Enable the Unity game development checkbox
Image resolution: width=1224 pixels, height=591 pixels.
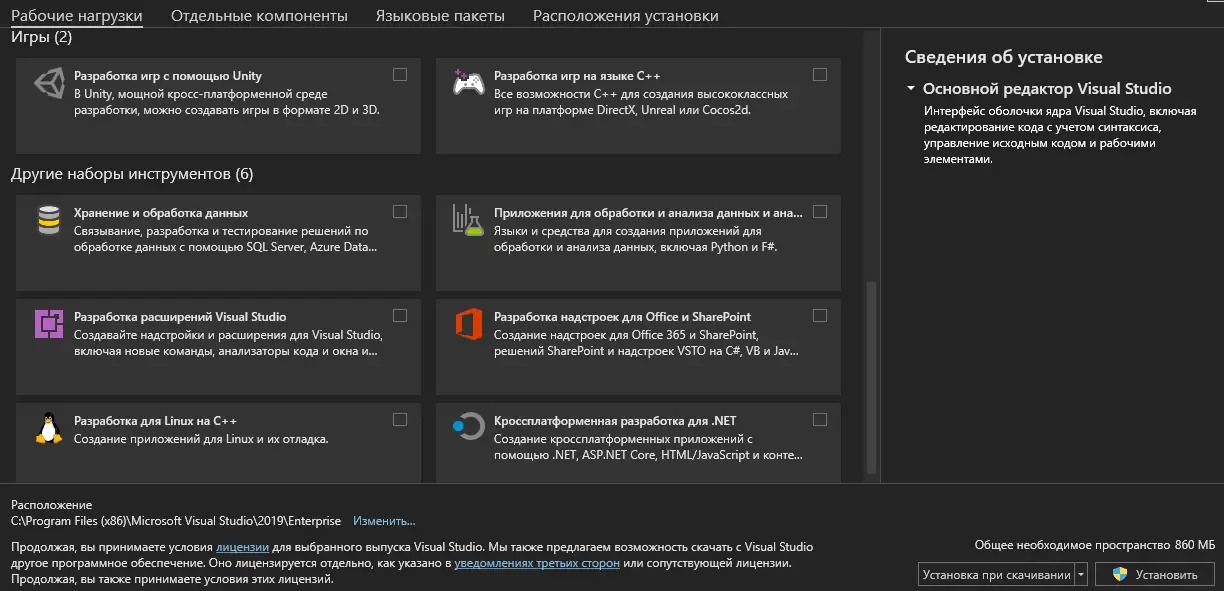(x=400, y=74)
